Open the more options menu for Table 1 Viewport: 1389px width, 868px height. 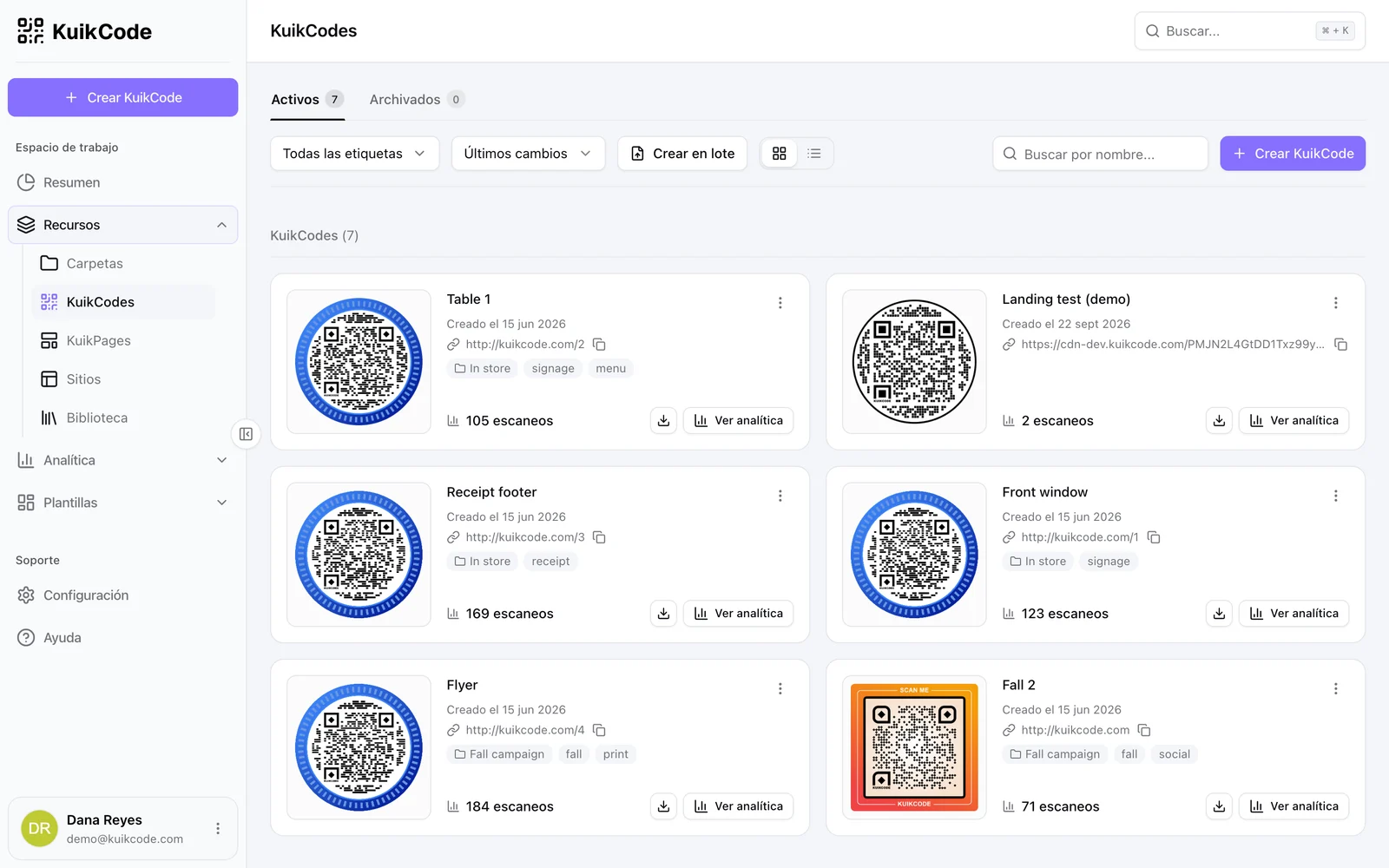click(780, 303)
